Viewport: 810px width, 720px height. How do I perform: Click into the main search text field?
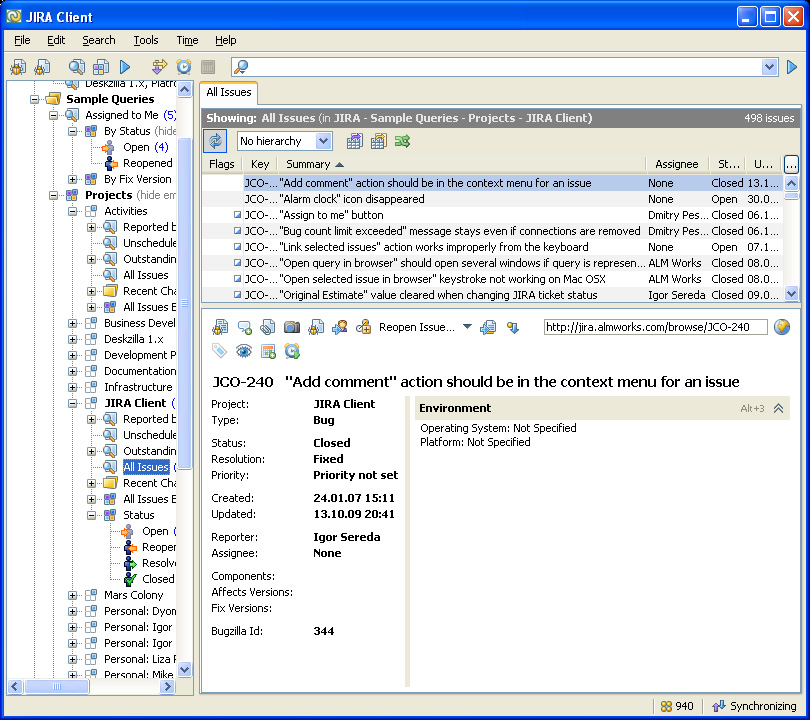pos(505,67)
